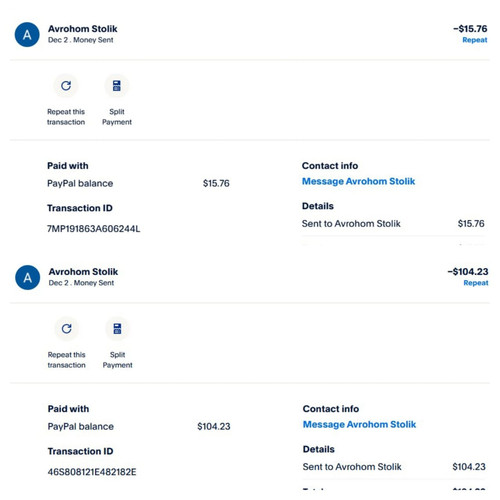500x500 pixels.
Task: Select the 'Split Payment' label for $15.76
Action: click(x=117, y=117)
